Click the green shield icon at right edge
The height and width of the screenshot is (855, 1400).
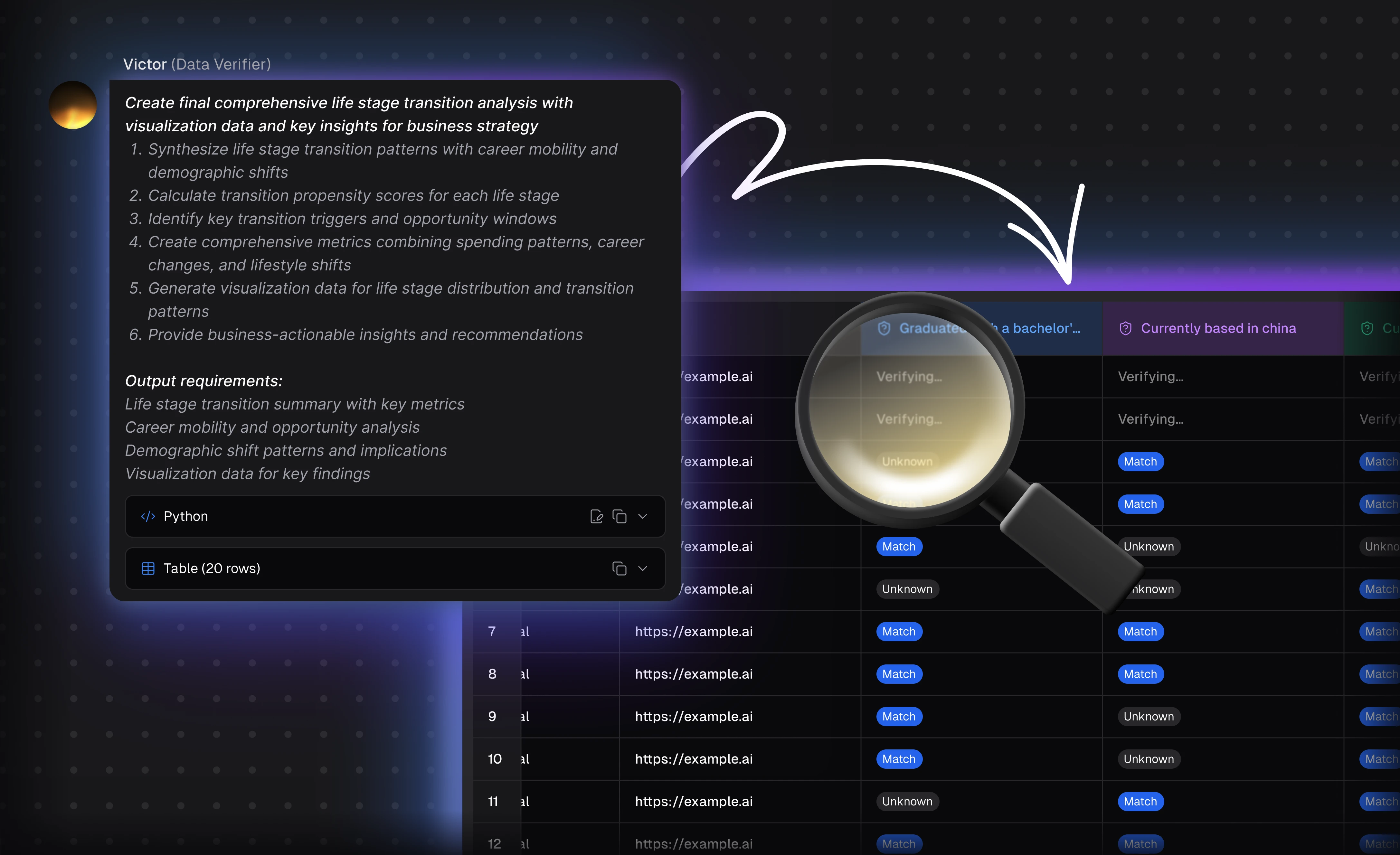[1367, 328]
